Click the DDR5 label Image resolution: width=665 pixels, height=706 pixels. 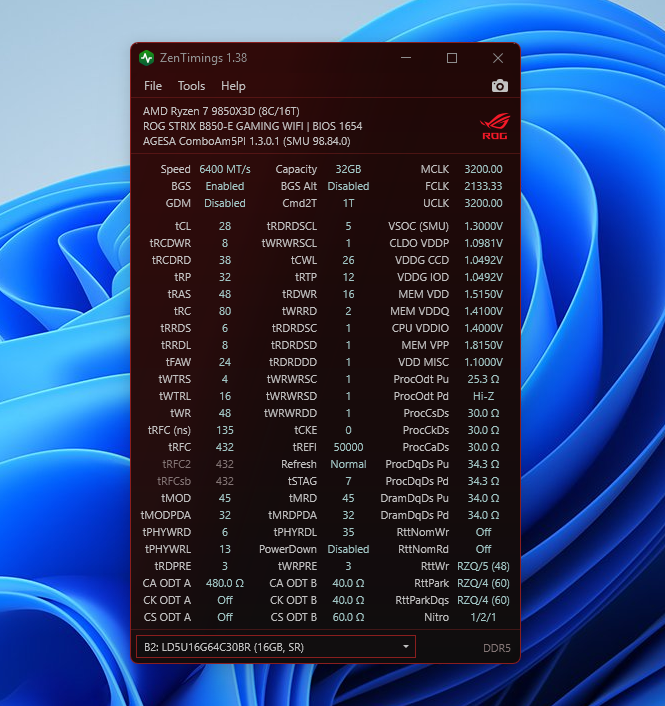click(497, 648)
